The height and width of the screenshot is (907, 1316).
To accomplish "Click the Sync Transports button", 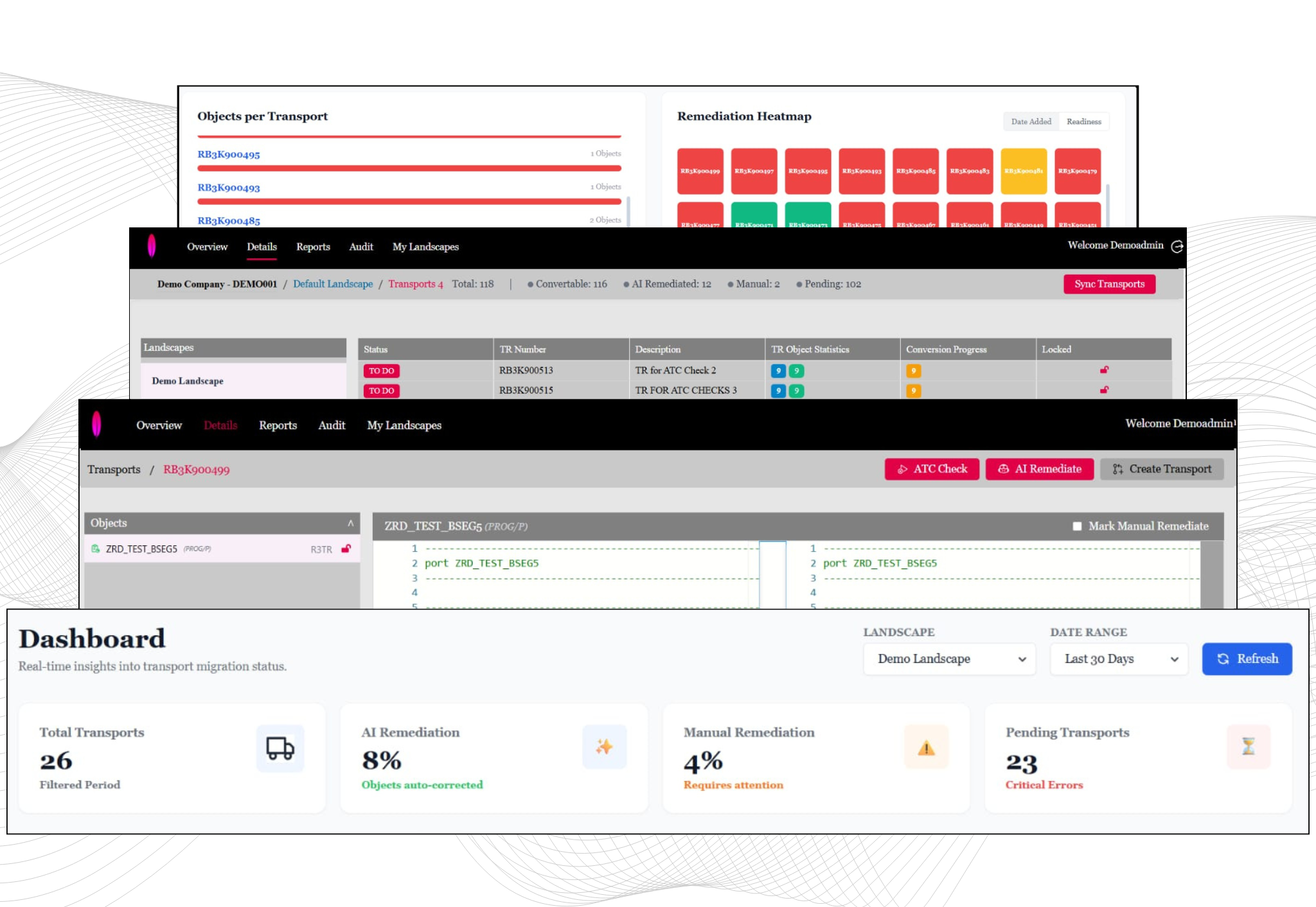I will point(1109,284).
